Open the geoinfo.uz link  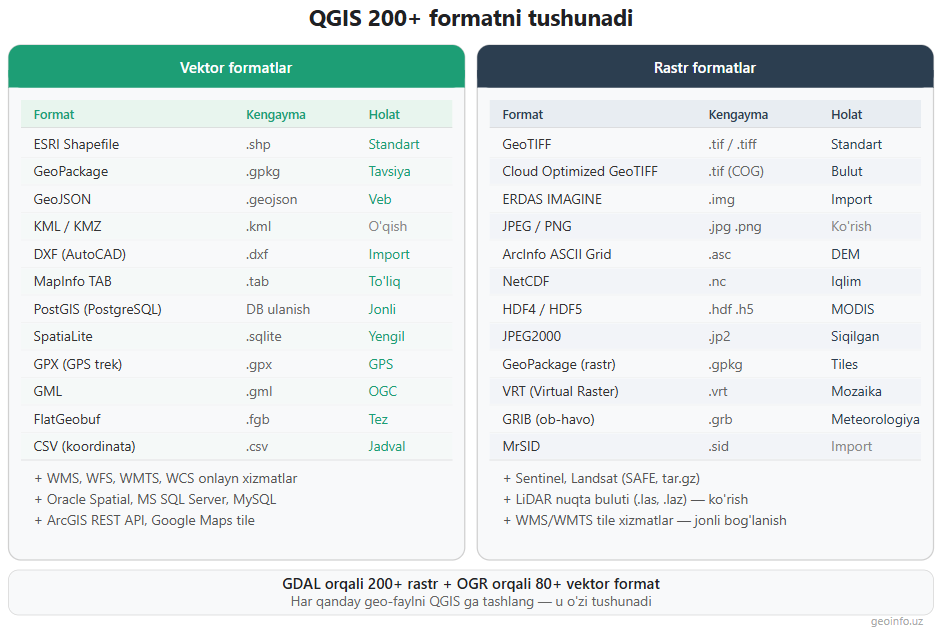tap(897, 622)
